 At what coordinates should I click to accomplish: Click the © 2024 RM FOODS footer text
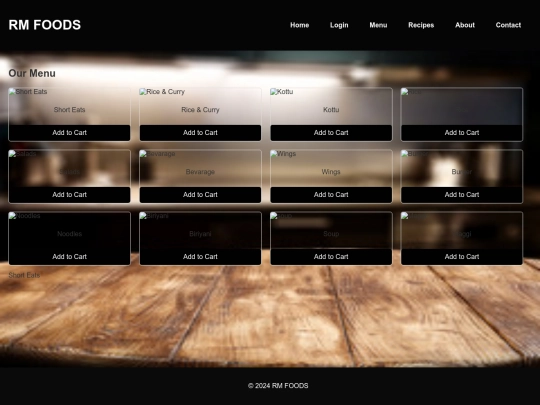point(278,386)
